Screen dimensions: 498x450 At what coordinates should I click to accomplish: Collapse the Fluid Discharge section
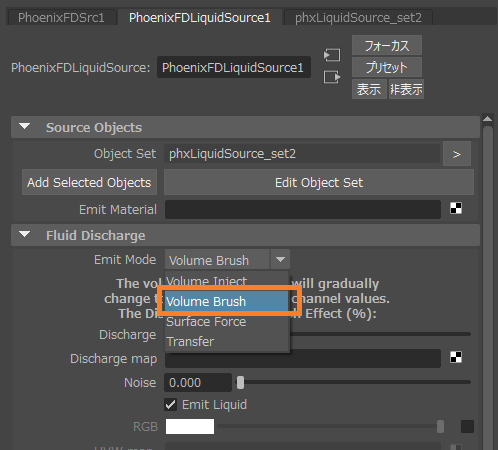tap(24, 235)
